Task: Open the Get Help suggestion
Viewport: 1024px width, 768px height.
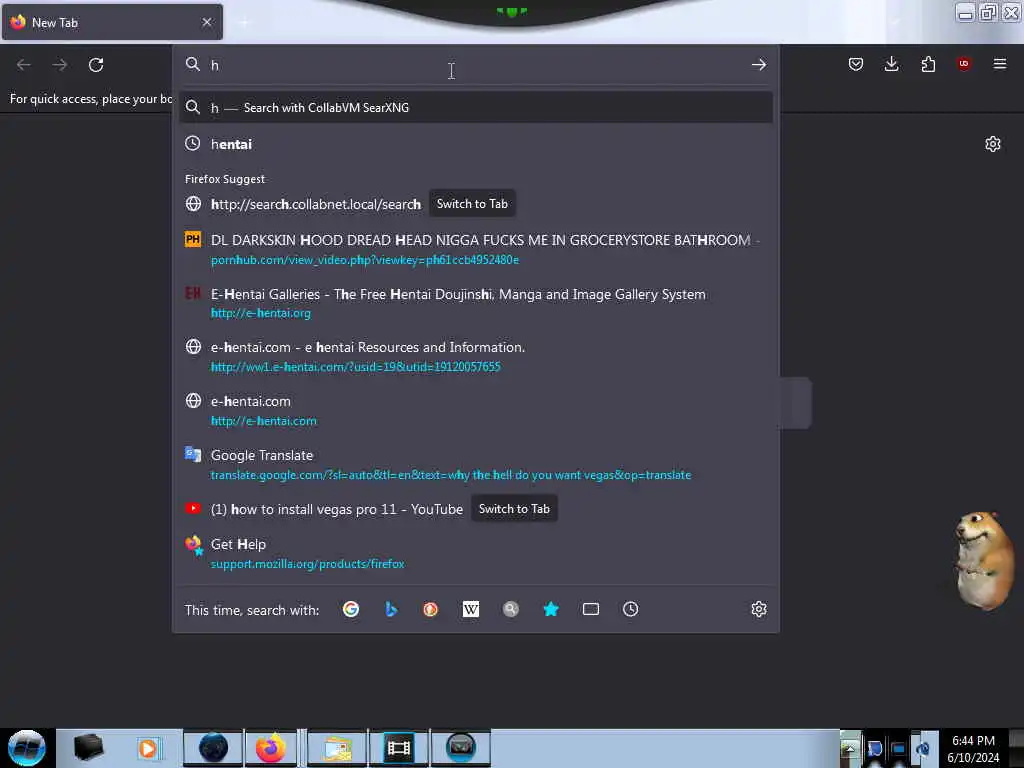Action: coord(475,553)
